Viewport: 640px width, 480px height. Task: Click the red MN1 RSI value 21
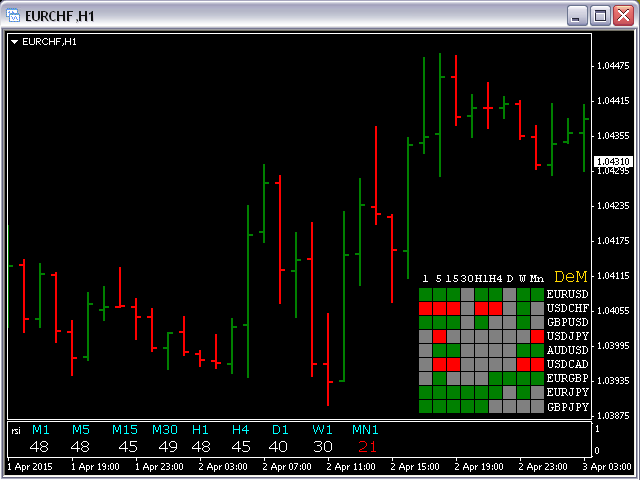367,447
